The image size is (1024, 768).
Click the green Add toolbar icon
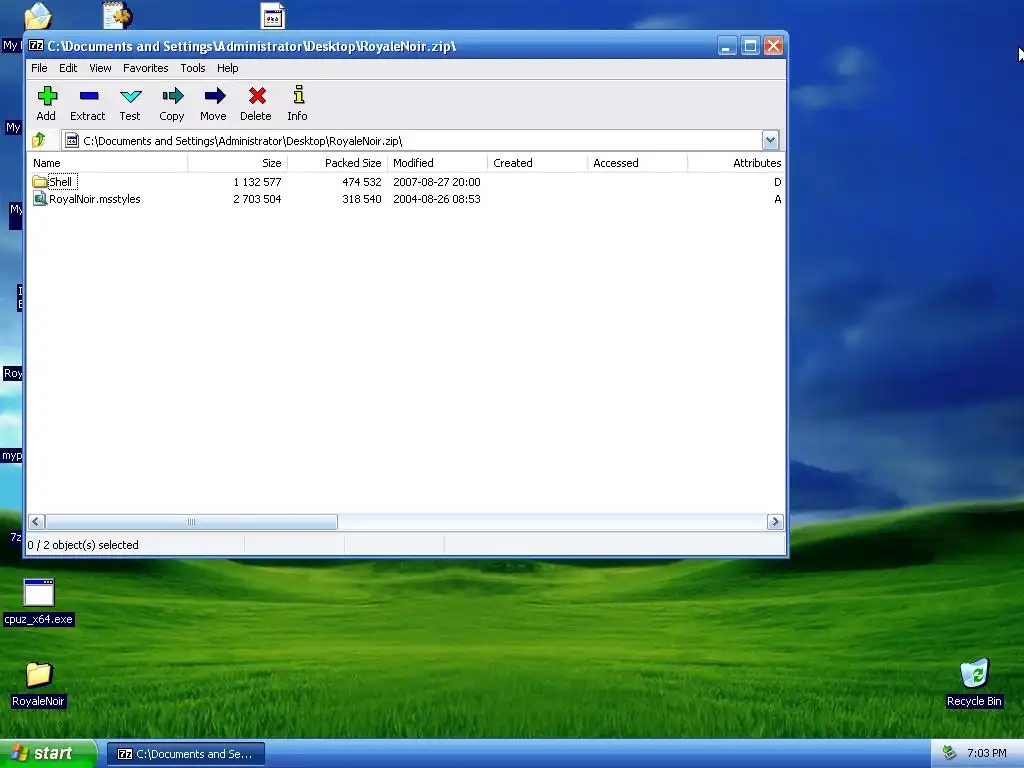47,96
